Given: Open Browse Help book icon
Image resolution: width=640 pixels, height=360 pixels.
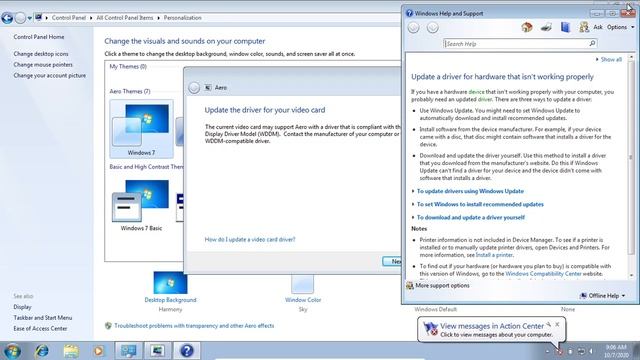Looking at the screenshot, I should tap(565, 27).
